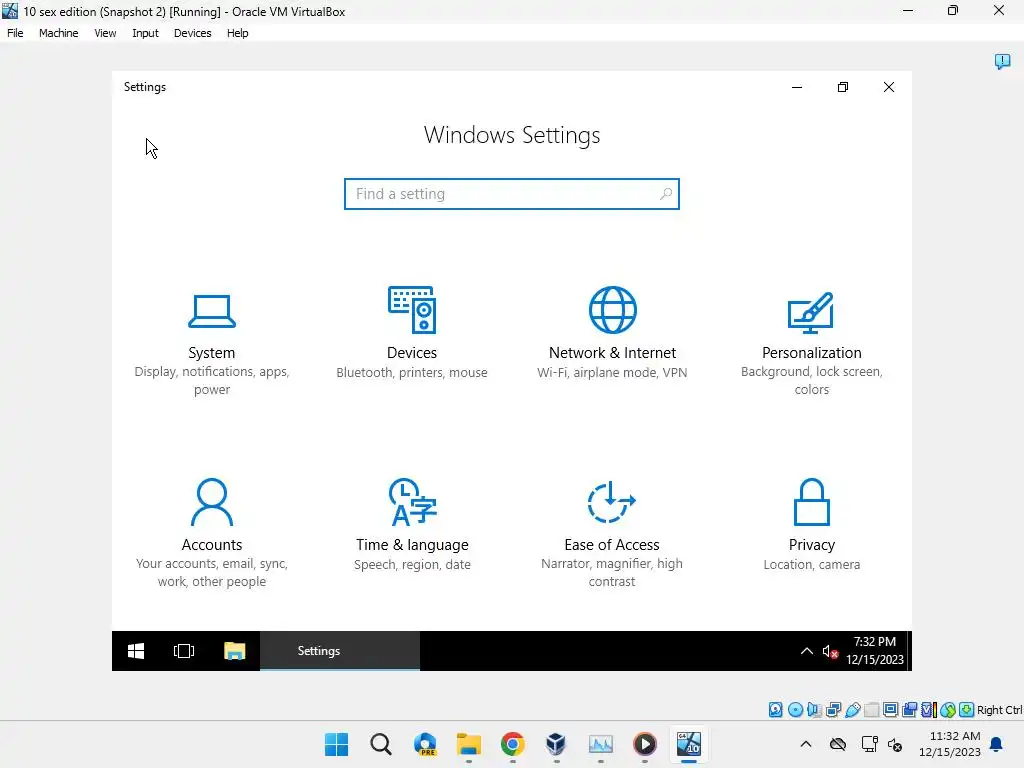This screenshot has height=768, width=1024.
Task: Show hidden icons in the guest tray
Action: [x=807, y=651]
